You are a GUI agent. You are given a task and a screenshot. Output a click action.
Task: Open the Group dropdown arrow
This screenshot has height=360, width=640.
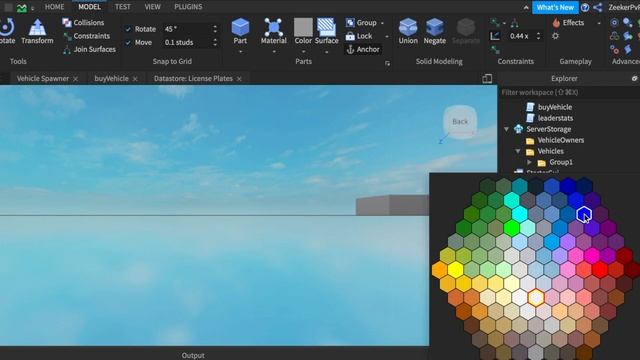[382, 23]
